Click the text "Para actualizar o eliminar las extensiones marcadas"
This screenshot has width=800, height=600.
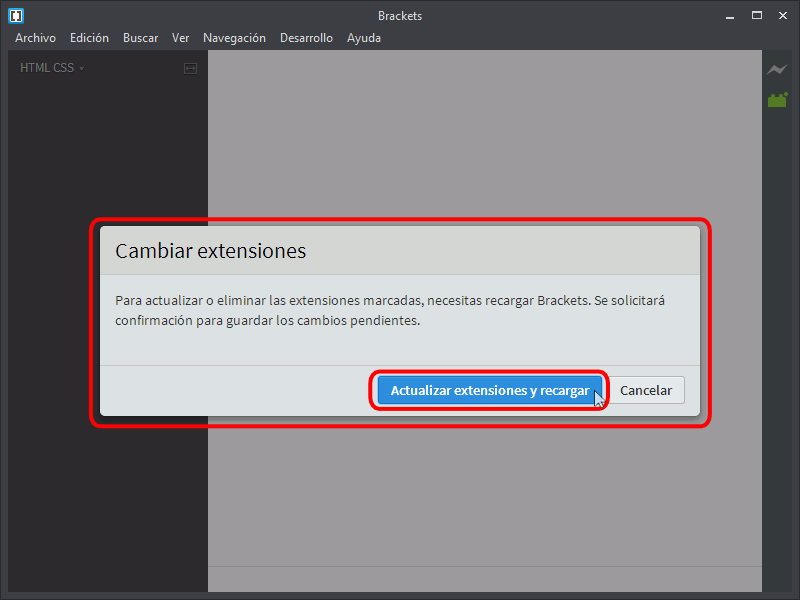click(x=268, y=301)
